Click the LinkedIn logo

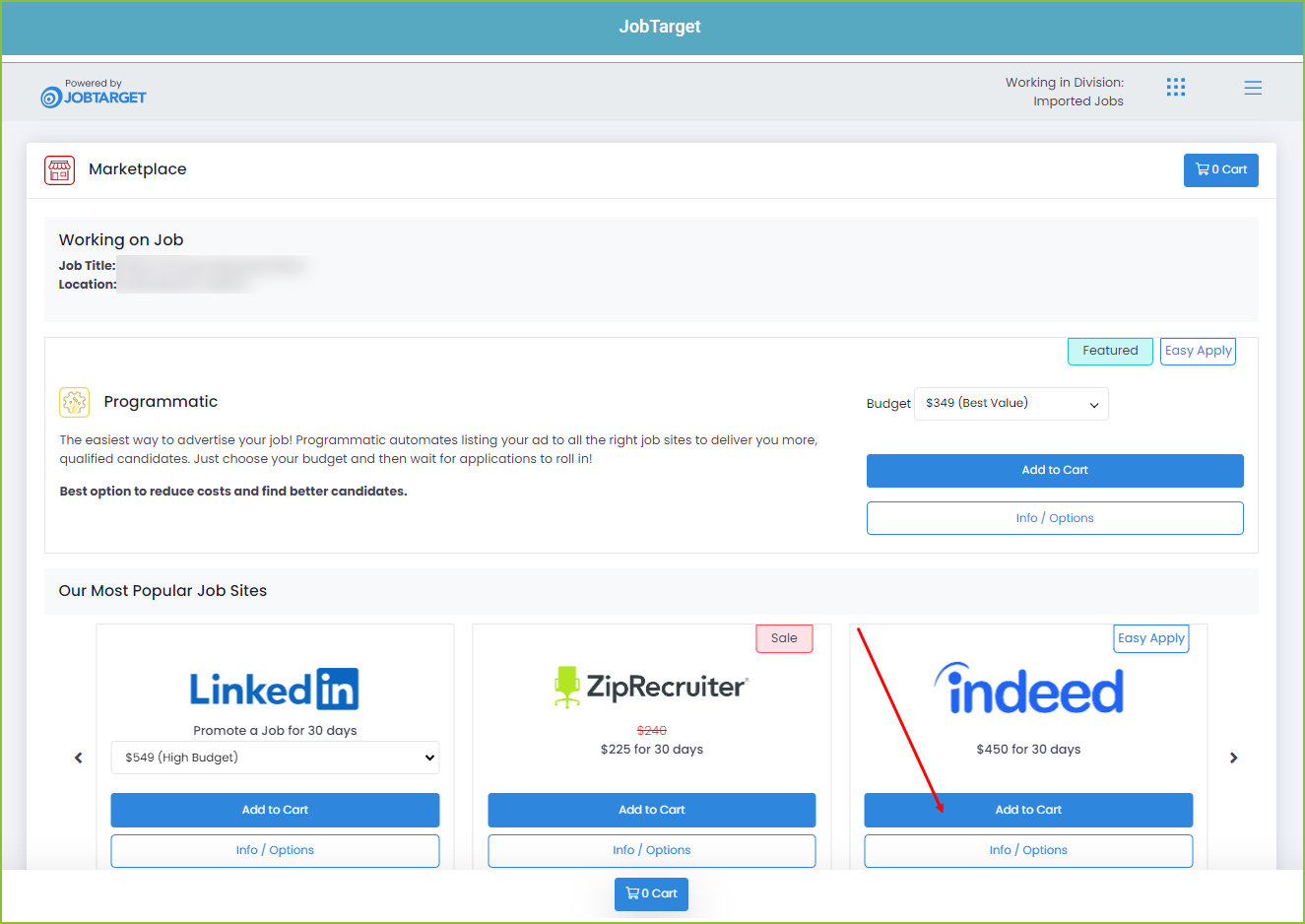[x=275, y=689]
